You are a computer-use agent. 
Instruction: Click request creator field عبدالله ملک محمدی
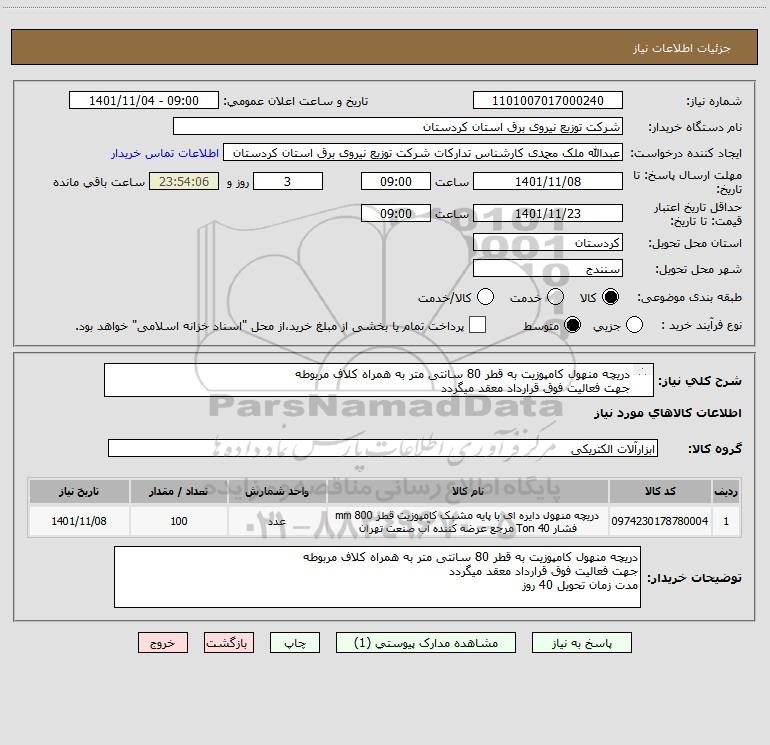423,153
